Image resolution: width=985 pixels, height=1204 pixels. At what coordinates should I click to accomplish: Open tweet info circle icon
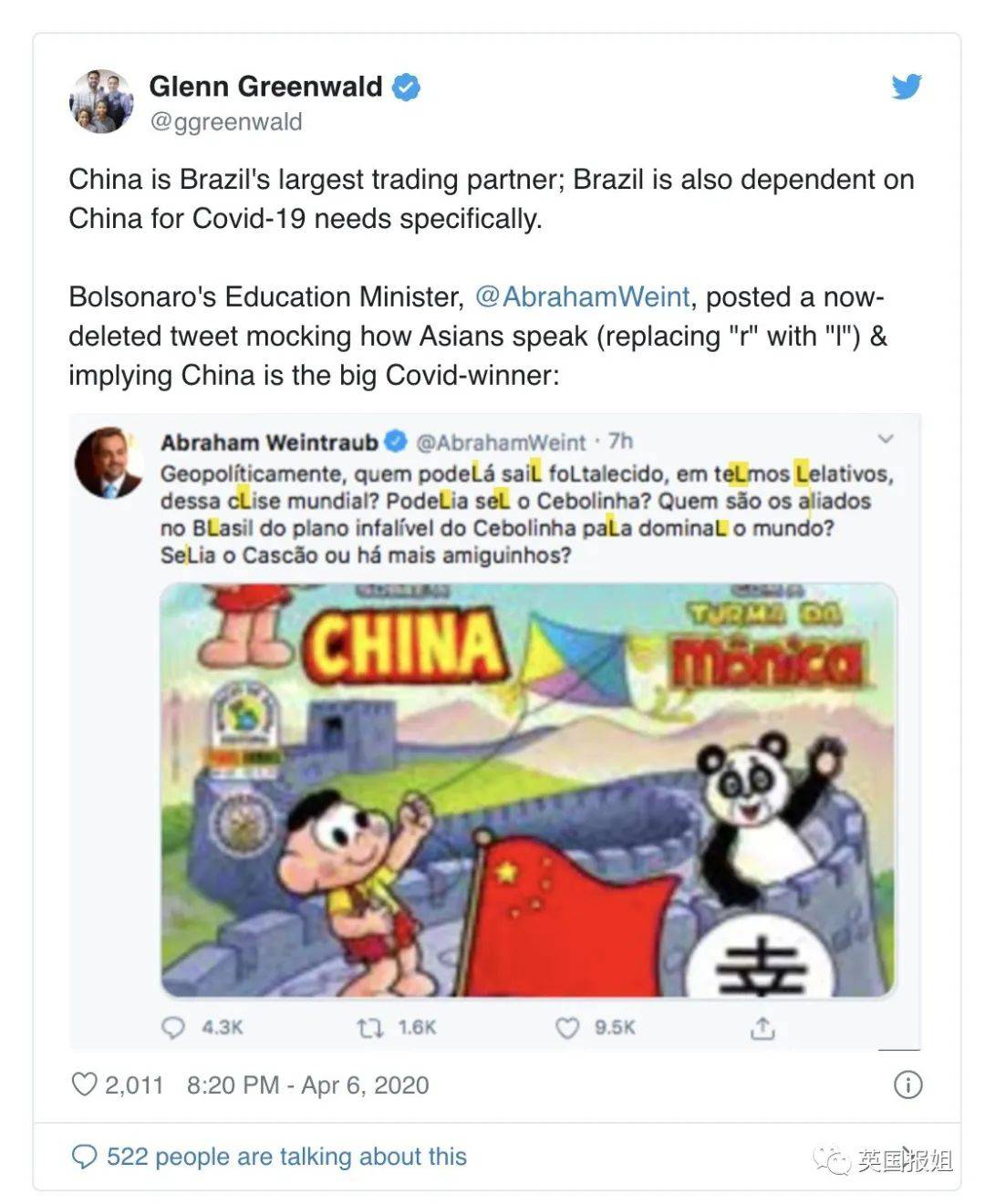click(x=907, y=1085)
